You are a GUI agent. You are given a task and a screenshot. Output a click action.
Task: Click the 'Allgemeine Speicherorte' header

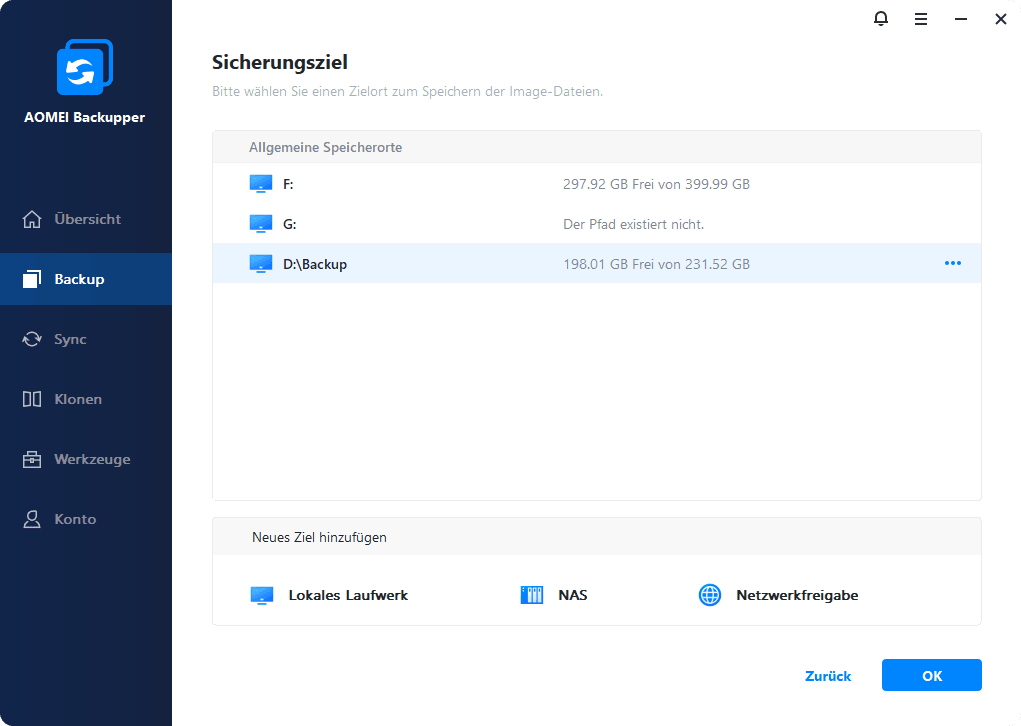click(x=326, y=148)
